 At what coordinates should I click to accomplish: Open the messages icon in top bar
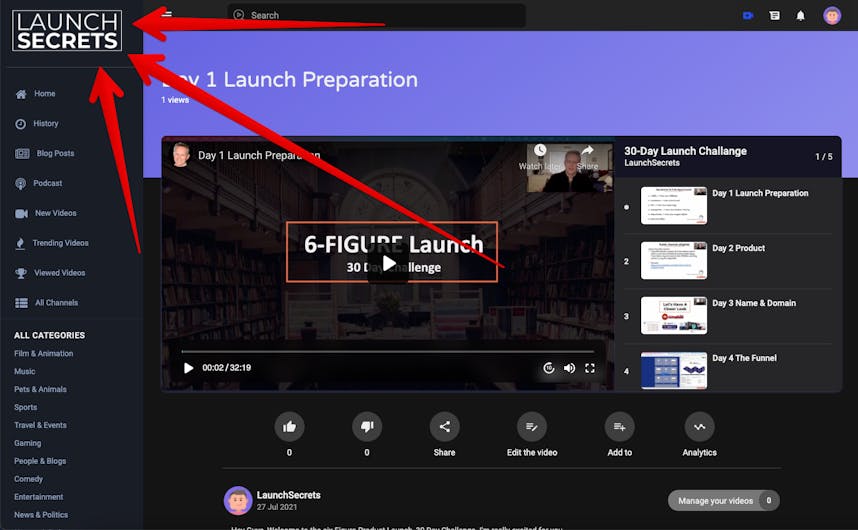click(774, 16)
